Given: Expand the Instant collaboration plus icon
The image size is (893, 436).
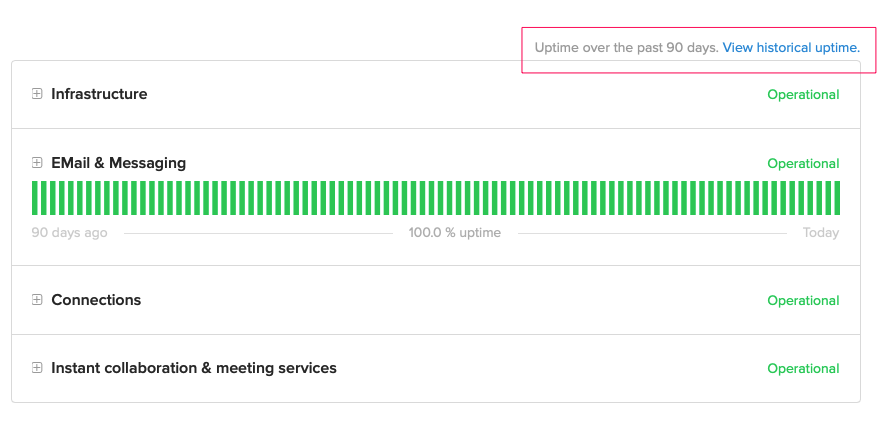Looking at the screenshot, I should tap(37, 368).
